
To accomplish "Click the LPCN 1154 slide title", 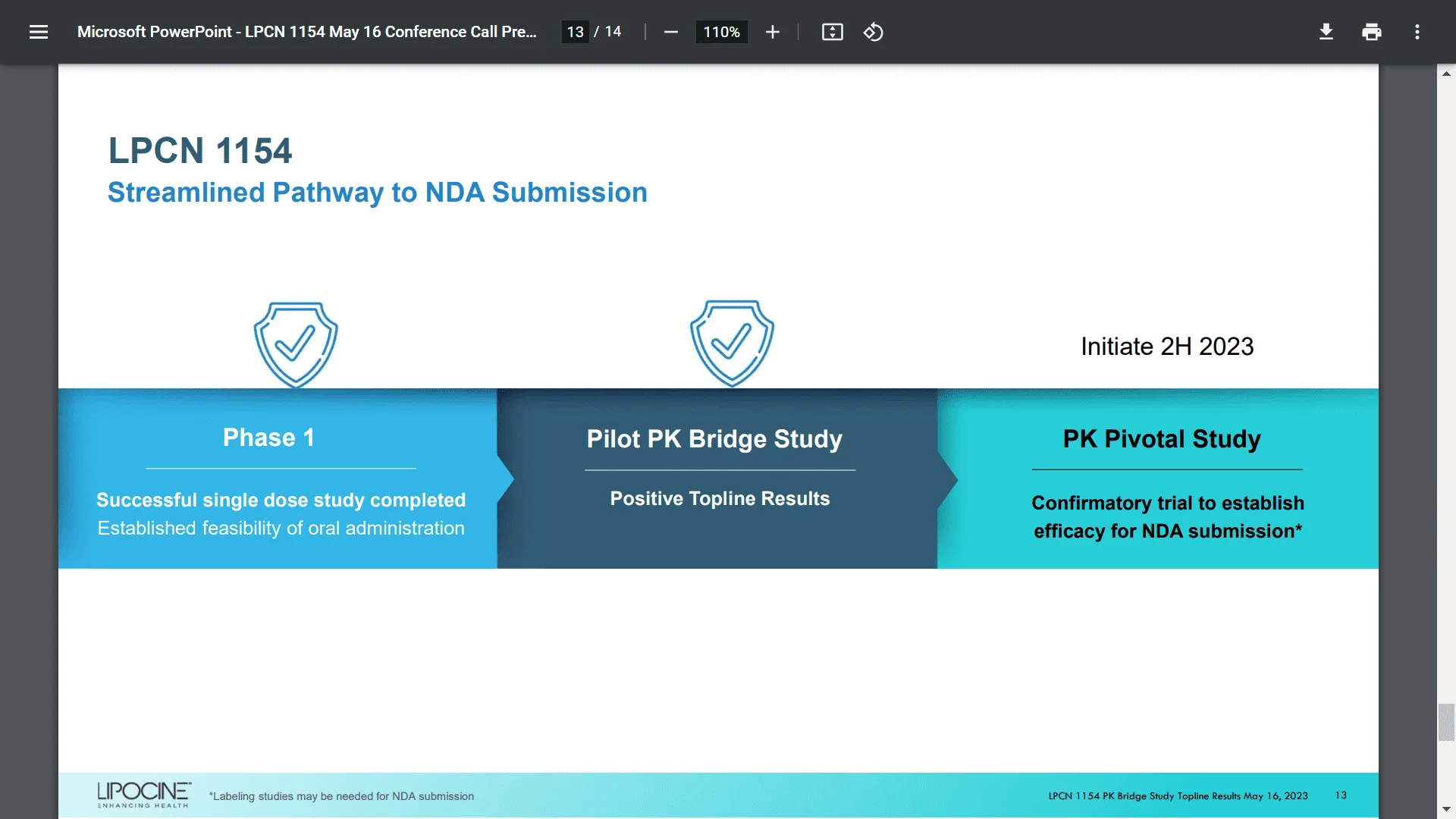I will tap(200, 150).
